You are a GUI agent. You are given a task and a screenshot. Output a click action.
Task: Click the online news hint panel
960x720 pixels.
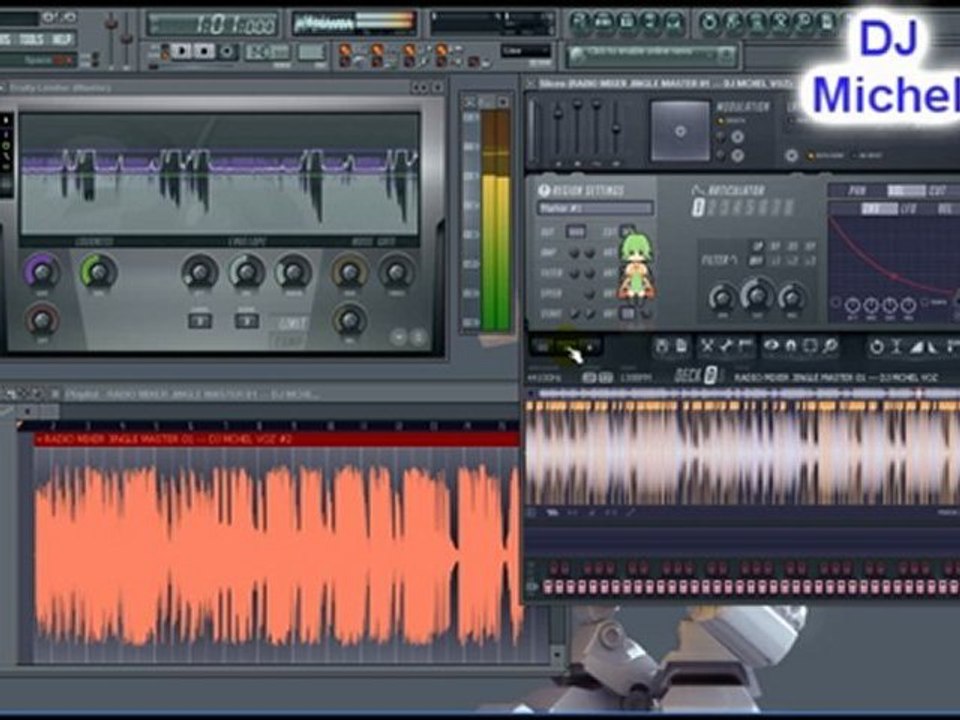click(x=651, y=56)
